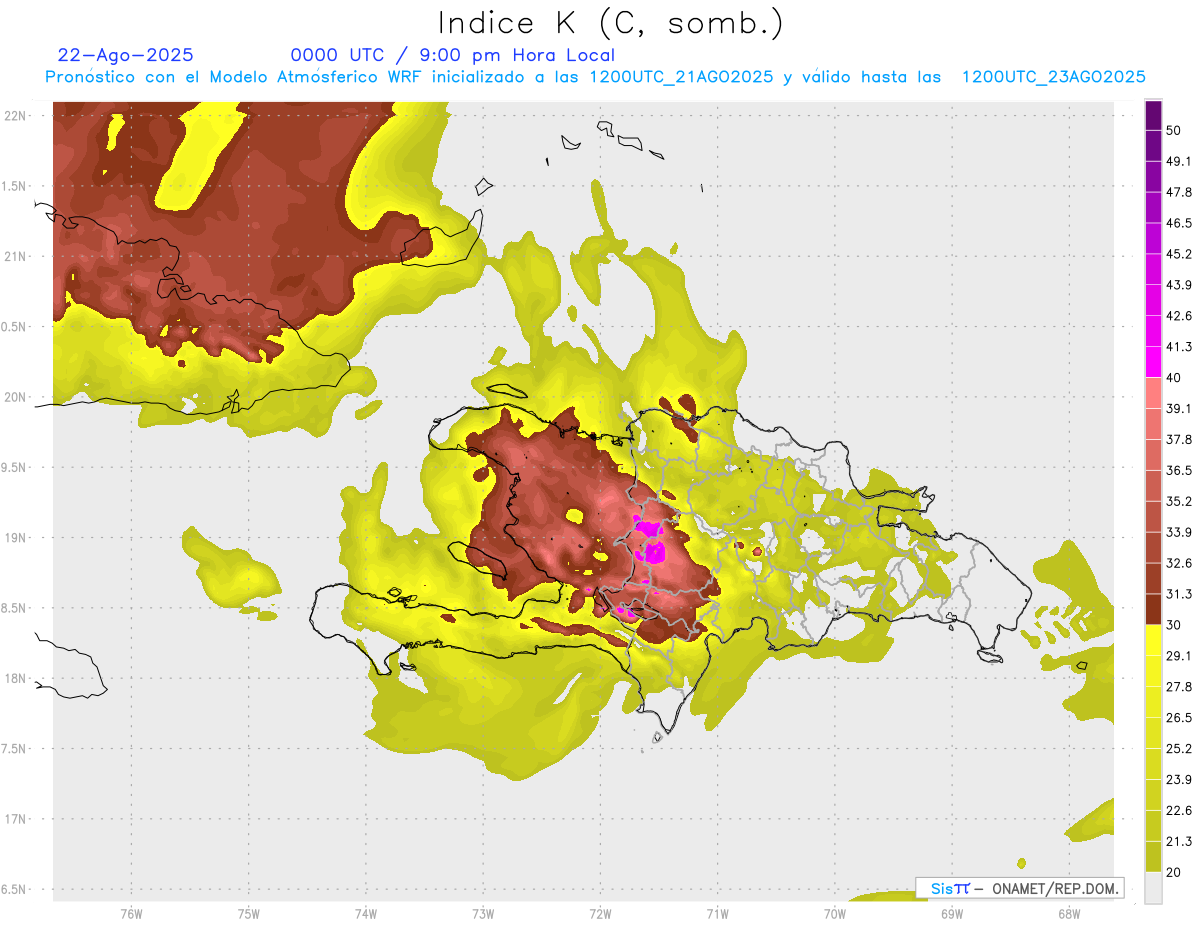Click the longitude label "68W"

pos(1069,914)
